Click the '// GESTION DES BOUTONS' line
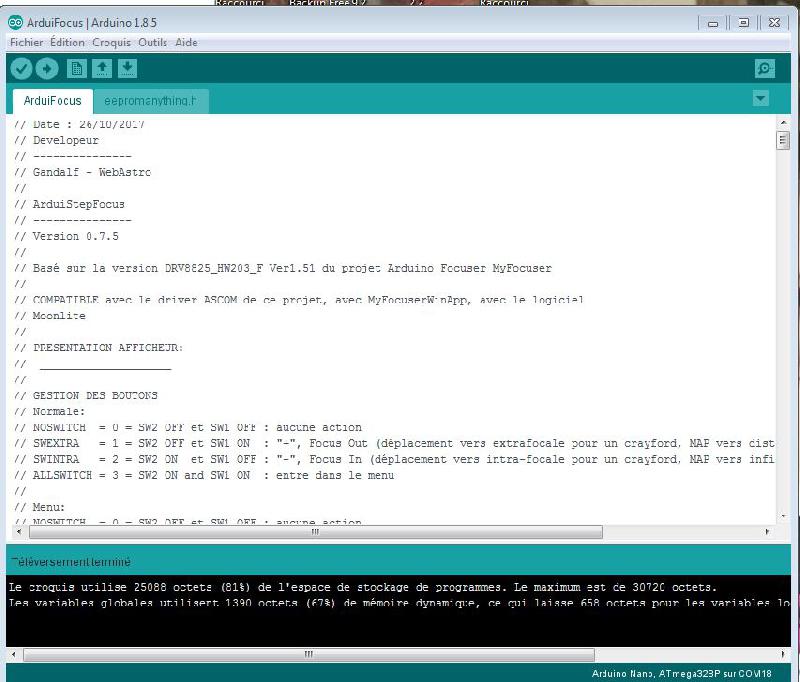 pyautogui.click(x=86, y=396)
